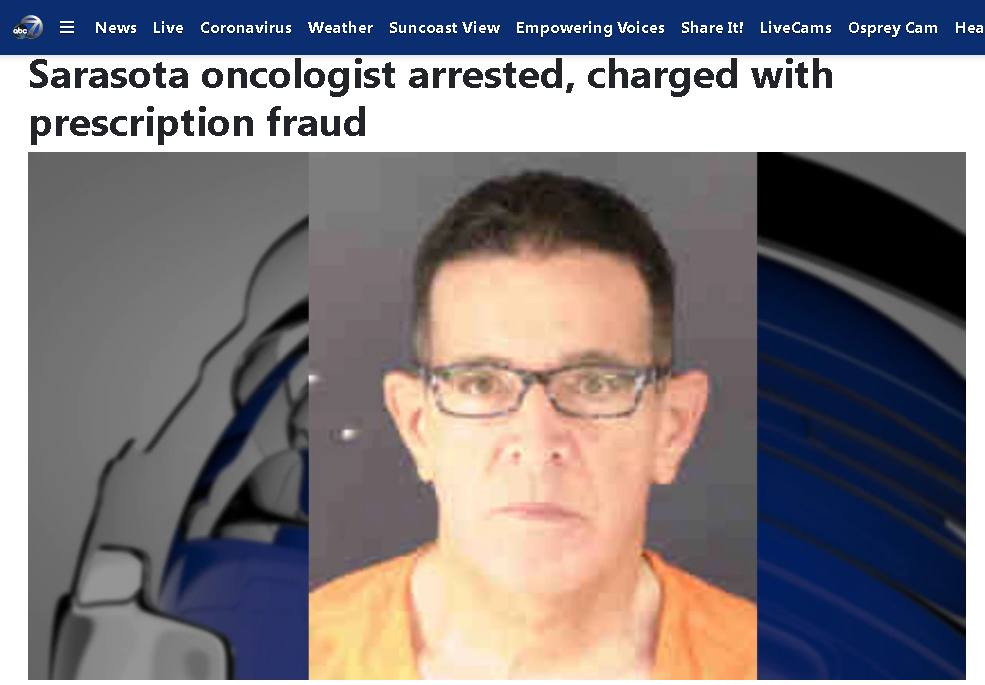This screenshot has width=985, height=685.
Task: Click the eyeglasses in the article photo
Action: point(541,390)
